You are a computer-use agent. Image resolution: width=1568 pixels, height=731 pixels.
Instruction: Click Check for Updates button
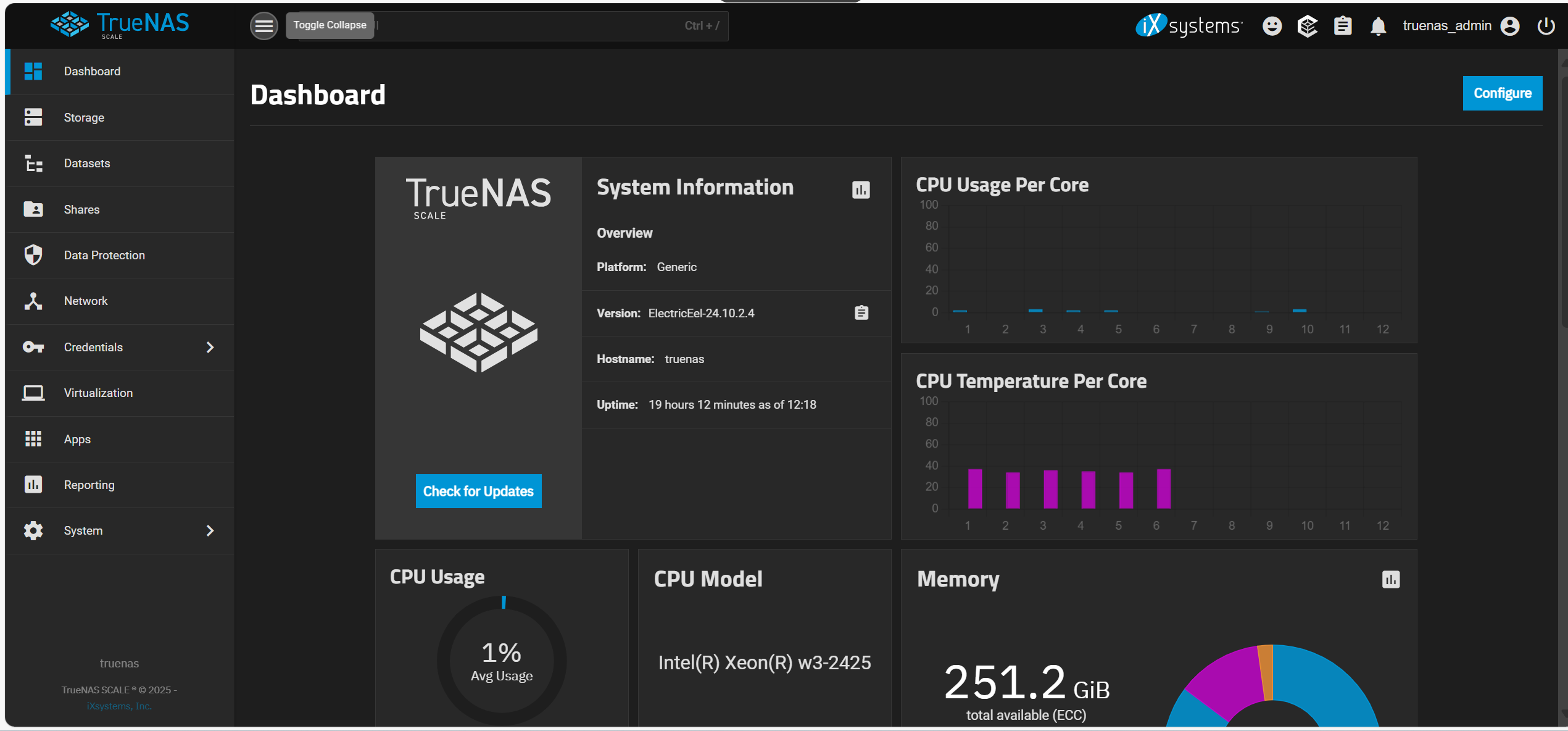pos(478,491)
